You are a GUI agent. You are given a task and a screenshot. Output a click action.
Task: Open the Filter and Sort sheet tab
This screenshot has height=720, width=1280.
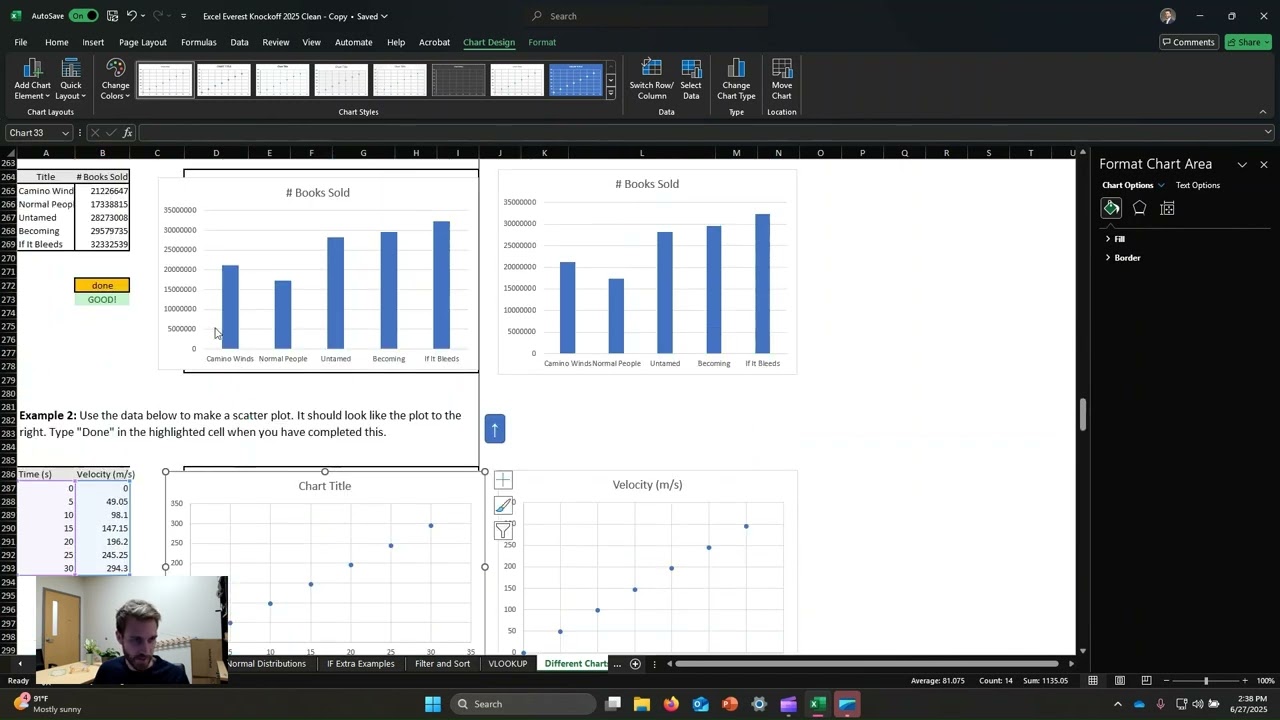tap(442, 664)
